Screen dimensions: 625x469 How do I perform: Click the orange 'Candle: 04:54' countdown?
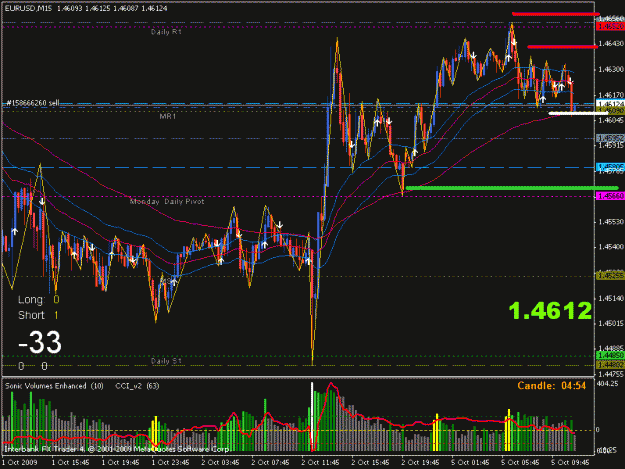552,385
